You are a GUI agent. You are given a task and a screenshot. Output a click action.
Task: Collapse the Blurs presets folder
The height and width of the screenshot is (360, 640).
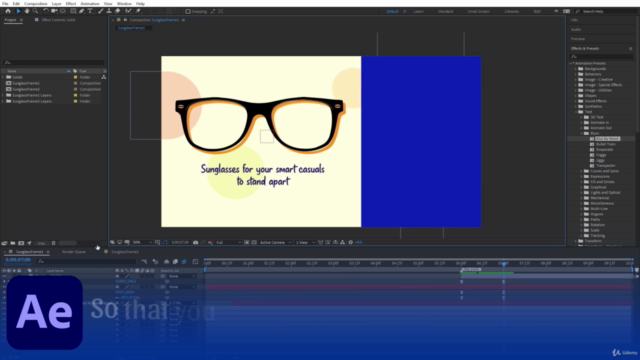point(582,133)
